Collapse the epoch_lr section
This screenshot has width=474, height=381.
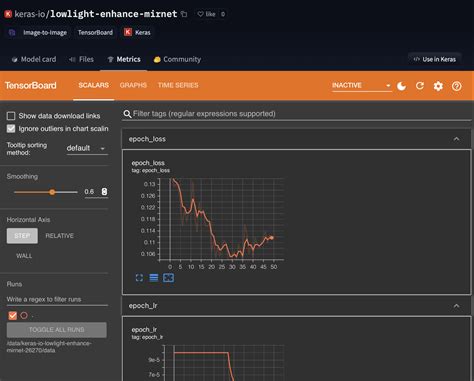[456, 306]
